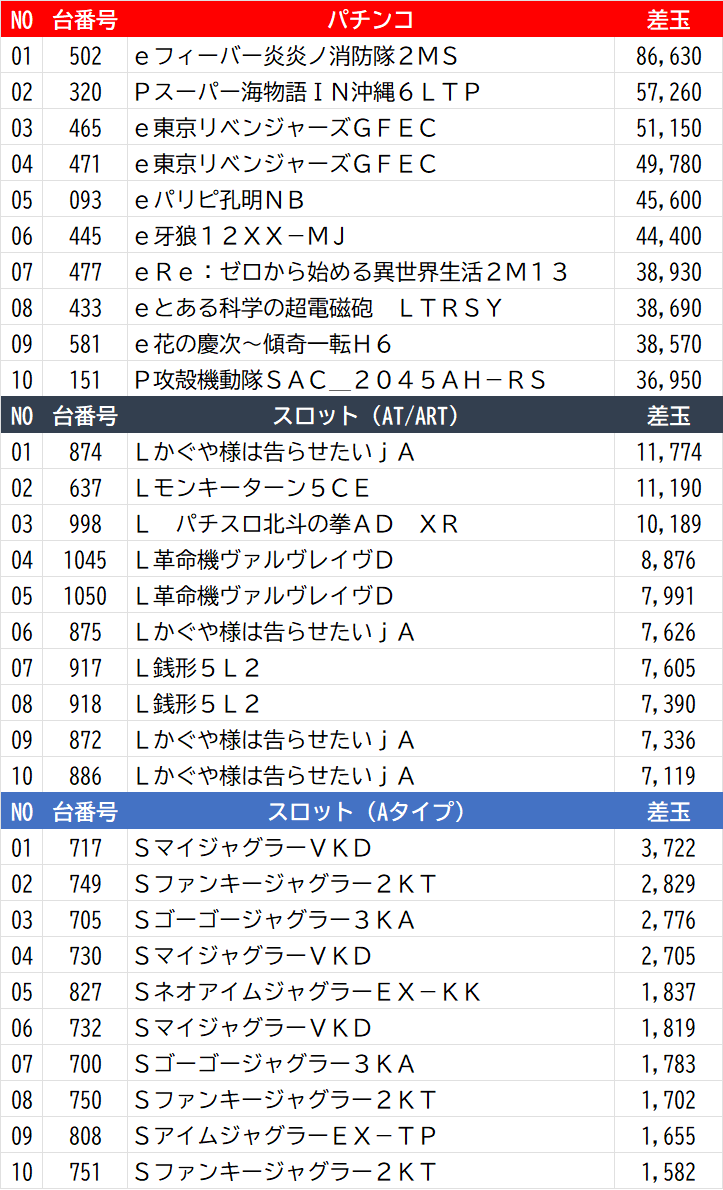Select machine number 465 cell
723x1190 pixels.
pos(85,128)
